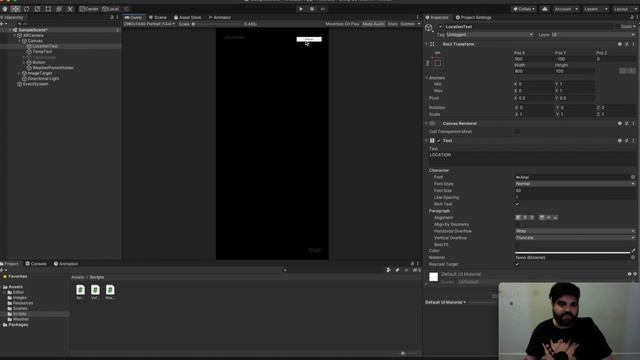
Task: Select LocationText in Hierarchy
Action: click(x=45, y=46)
